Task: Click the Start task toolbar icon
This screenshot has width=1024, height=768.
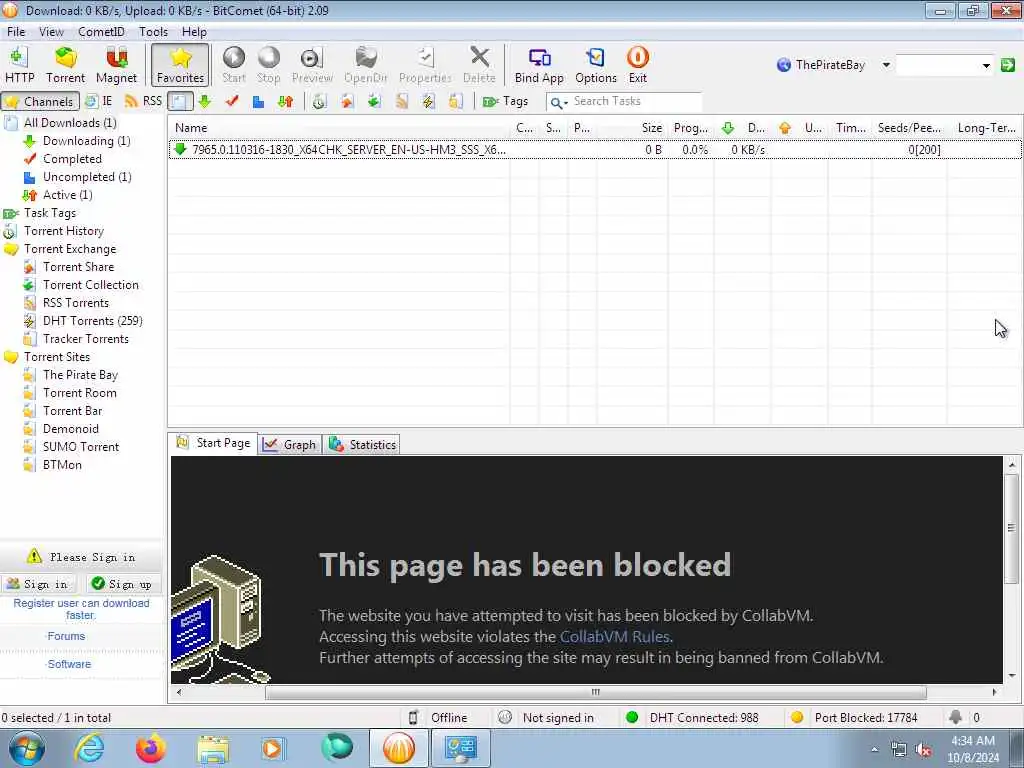Action: (234, 65)
